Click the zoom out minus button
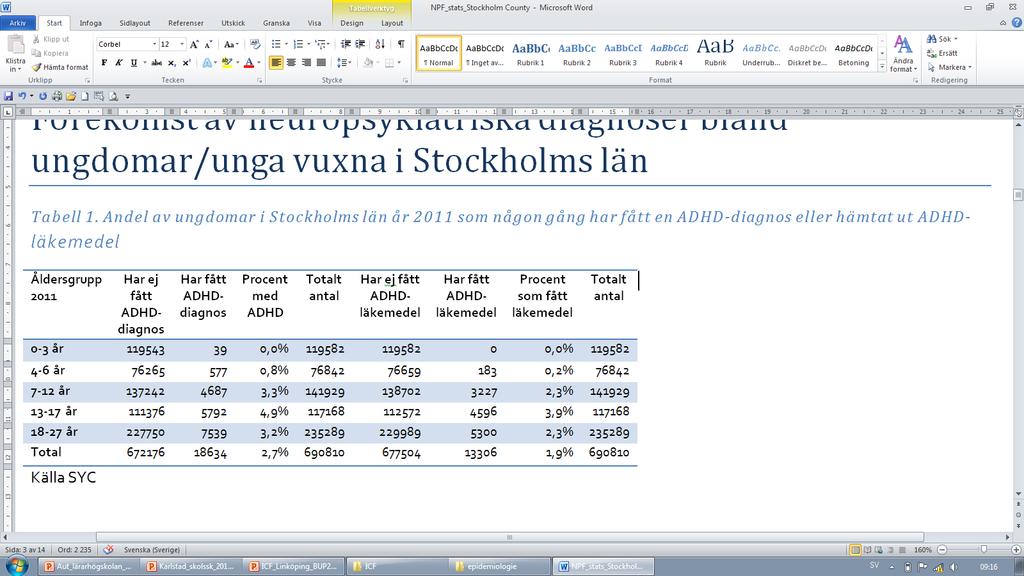The width and height of the screenshot is (1024, 576). coord(942,550)
